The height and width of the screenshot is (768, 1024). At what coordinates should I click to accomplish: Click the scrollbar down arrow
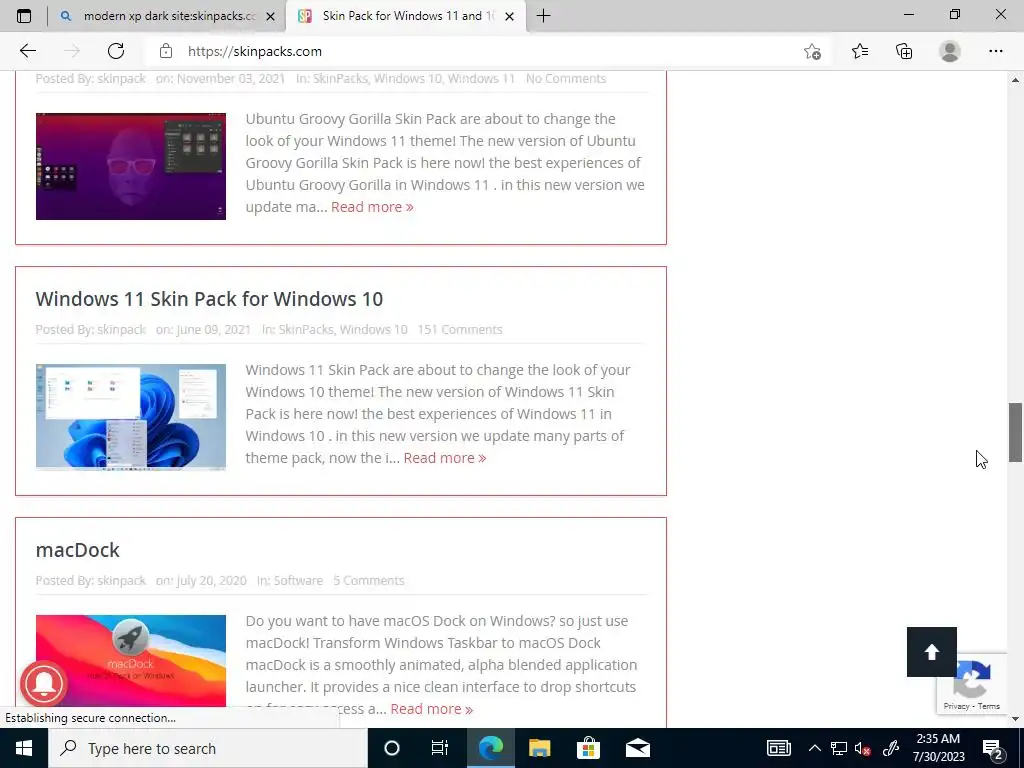coord(1016,719)
